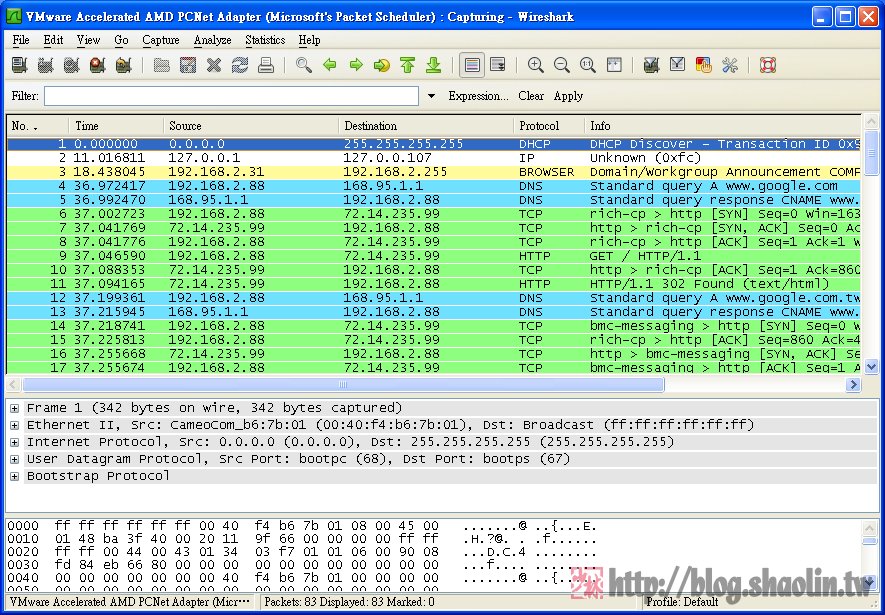This screenshot has height=615, width=885.
Task: Open the list of capture interfaces
Action: point(20,65)
